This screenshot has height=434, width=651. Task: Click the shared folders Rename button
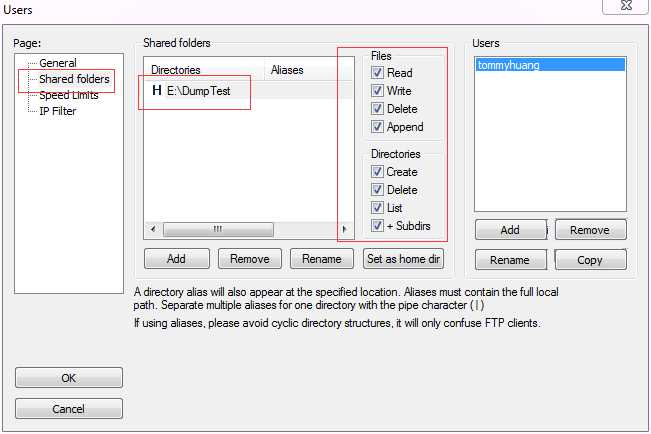pos(322,259)
